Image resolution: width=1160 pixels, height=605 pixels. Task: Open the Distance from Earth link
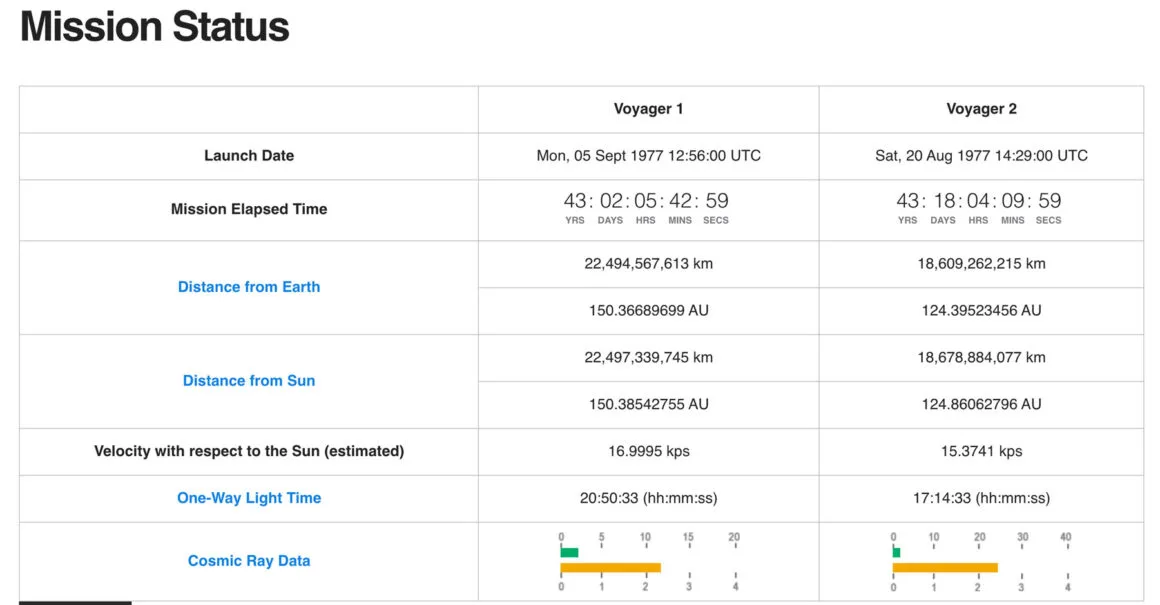point(249,287)
